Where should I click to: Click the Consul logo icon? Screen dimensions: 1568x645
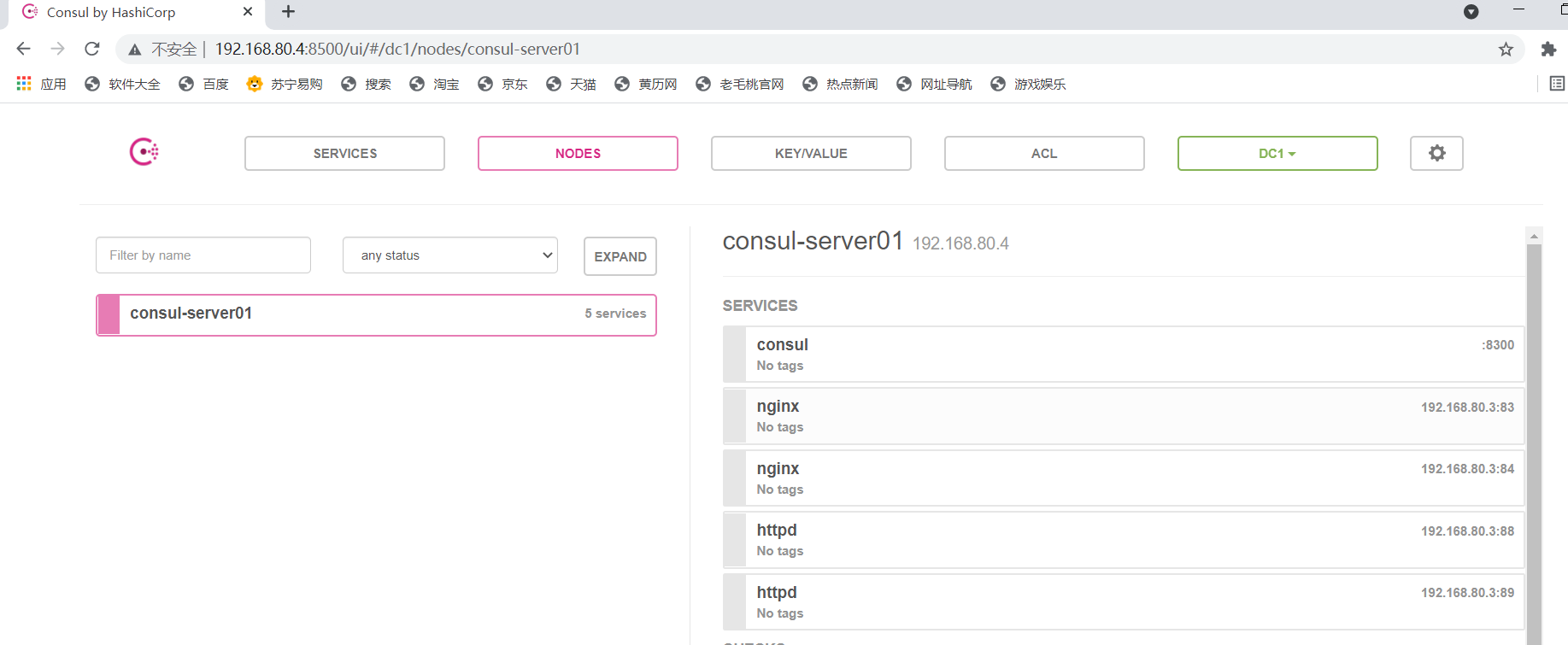click(x=144, y=152)
